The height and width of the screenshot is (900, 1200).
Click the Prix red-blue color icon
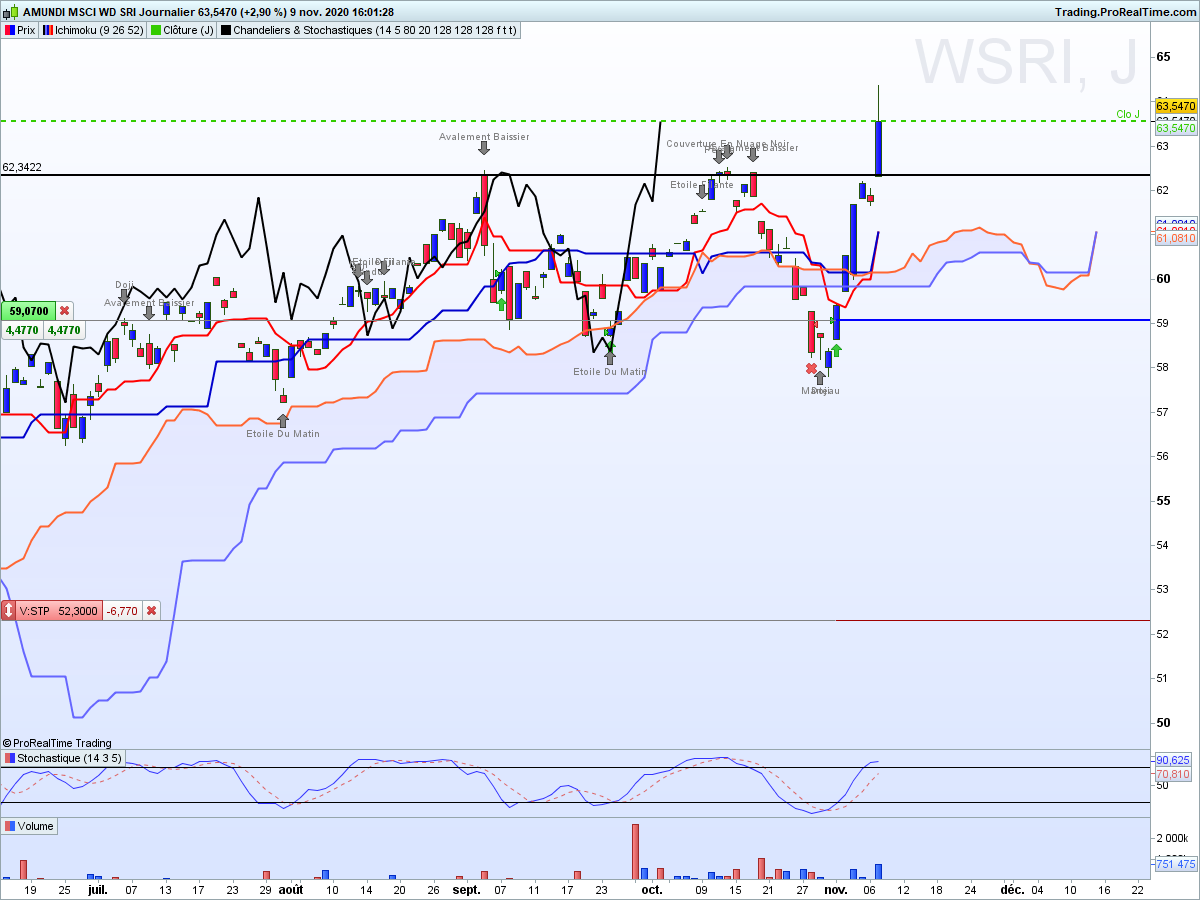click(9, 30)
